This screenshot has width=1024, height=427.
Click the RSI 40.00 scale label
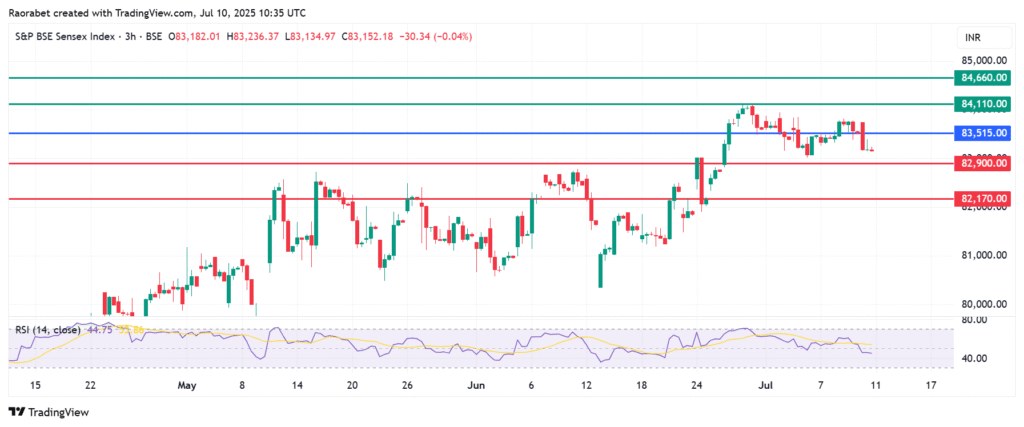[972, 358]
